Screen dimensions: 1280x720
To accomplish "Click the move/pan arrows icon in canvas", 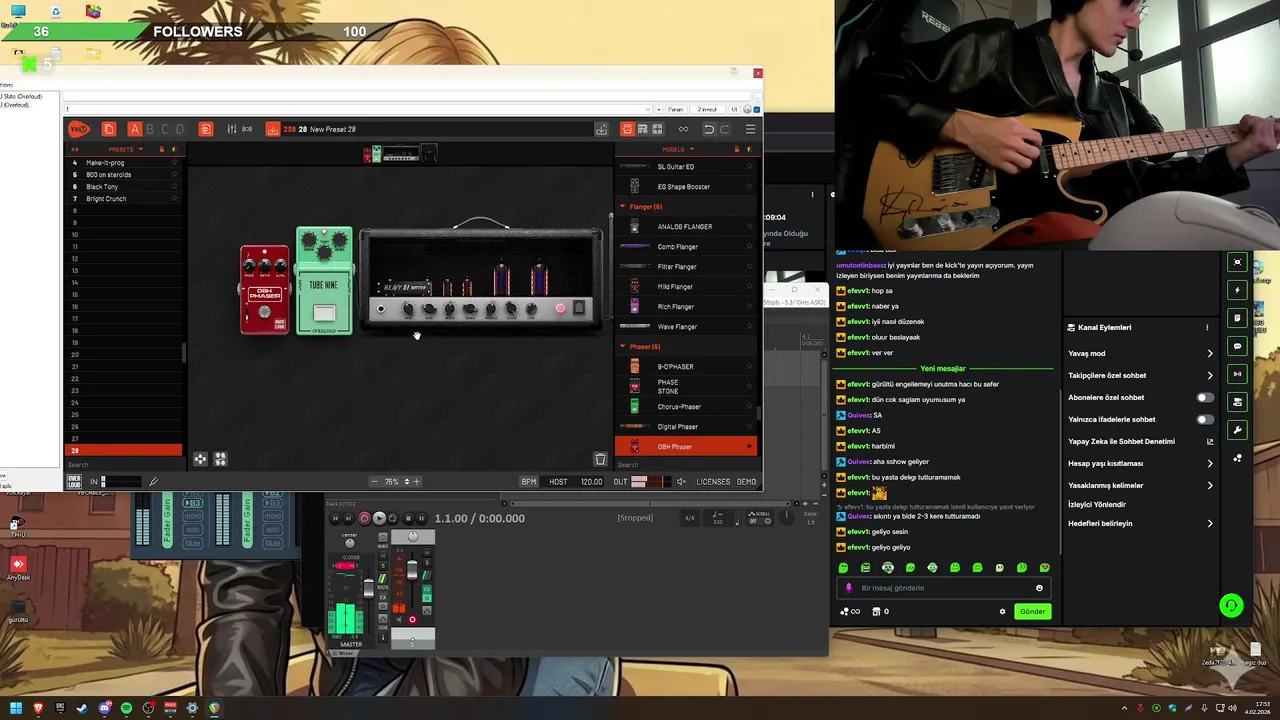I will [200, 459].
